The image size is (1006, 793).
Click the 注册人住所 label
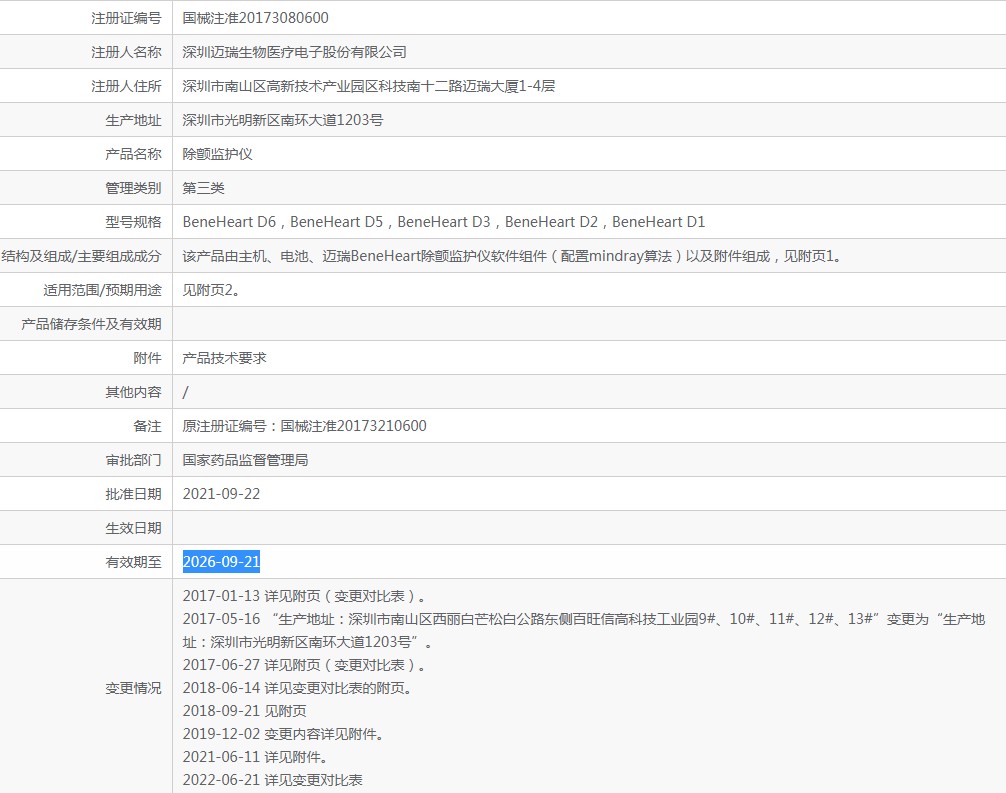(x=126, y=86)
